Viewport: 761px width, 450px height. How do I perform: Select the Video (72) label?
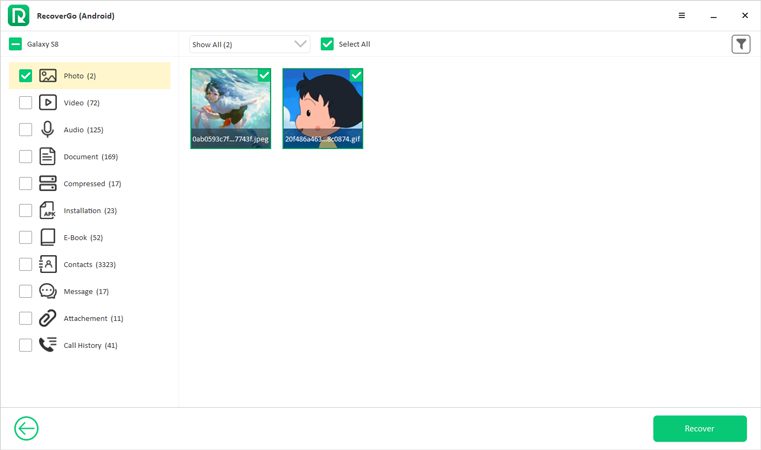(x=82, y=103)
